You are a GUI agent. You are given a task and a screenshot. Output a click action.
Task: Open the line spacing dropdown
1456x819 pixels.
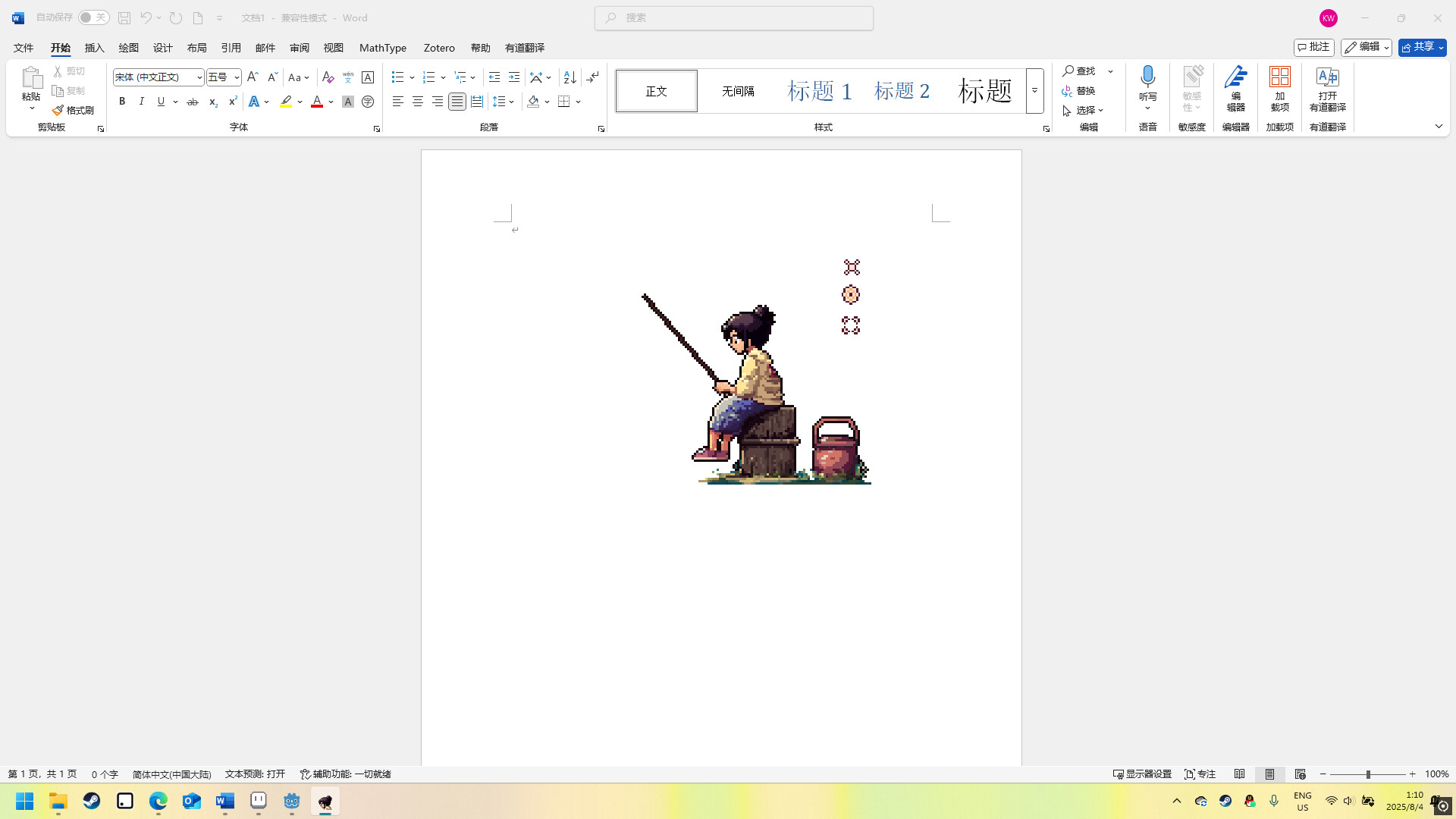click(x=510, y=101)
